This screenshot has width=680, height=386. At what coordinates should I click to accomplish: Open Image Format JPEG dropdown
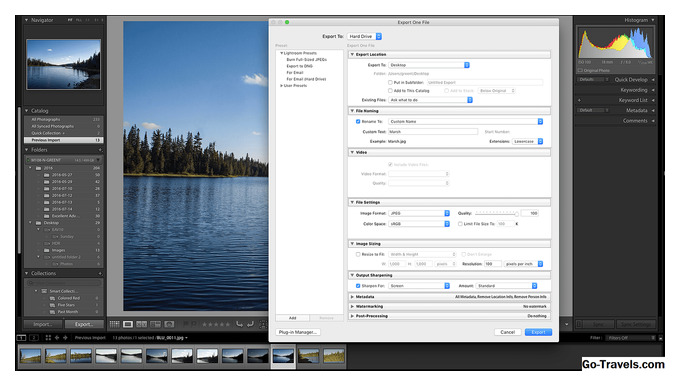pyautogui.click(x=419, y=213)
